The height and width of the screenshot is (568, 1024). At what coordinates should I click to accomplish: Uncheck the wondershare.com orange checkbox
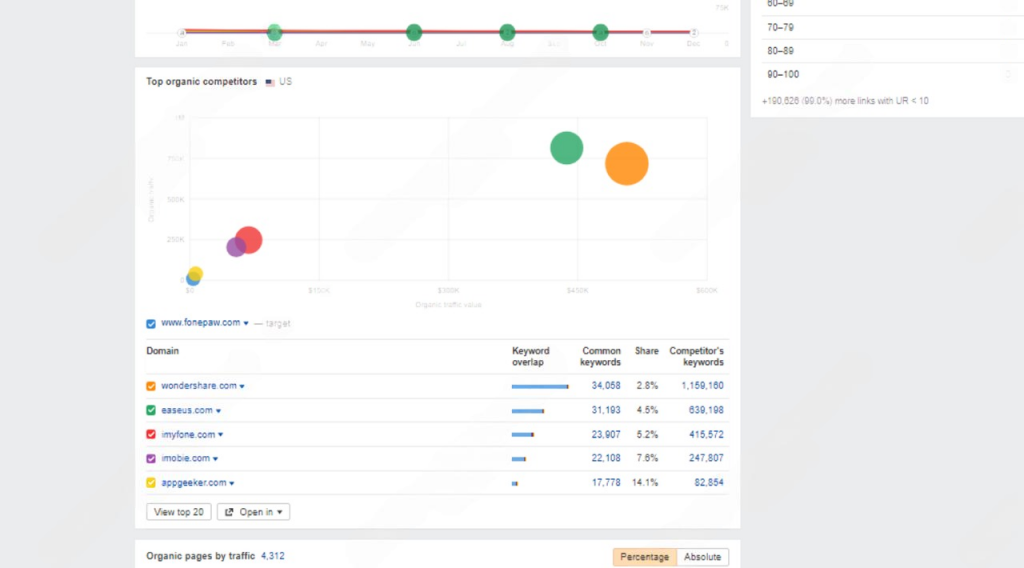coord(151,387)
